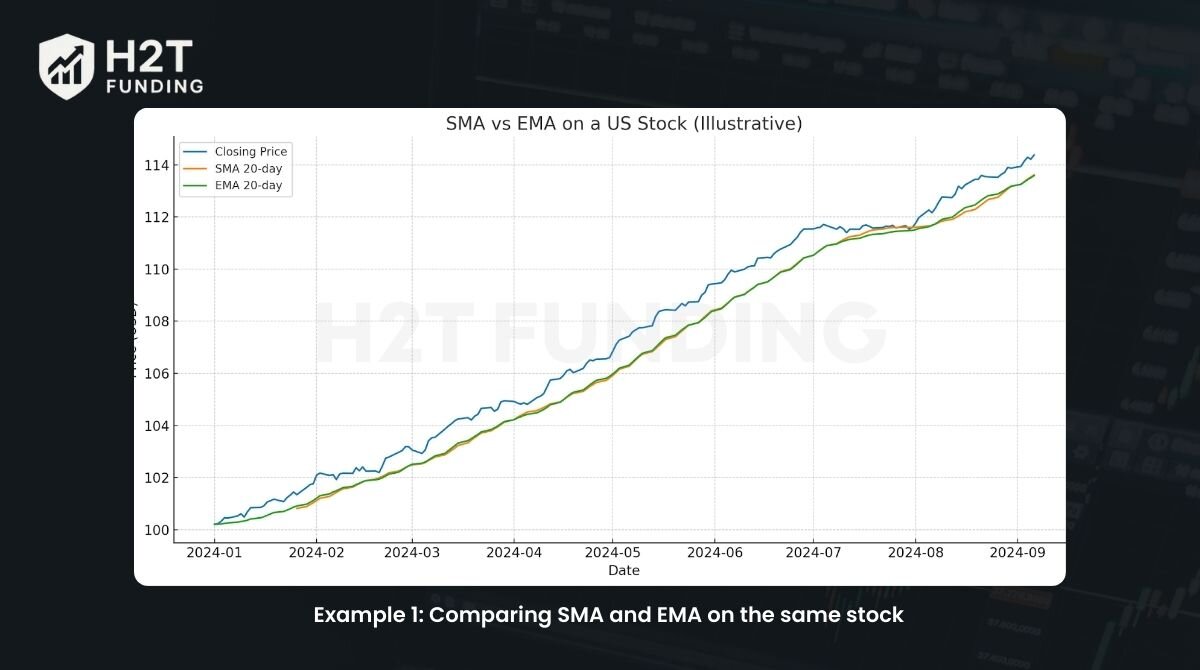Click the orange SMA 20-day legend line
The height and width of the screenshot is (670, 1200).
195,168
